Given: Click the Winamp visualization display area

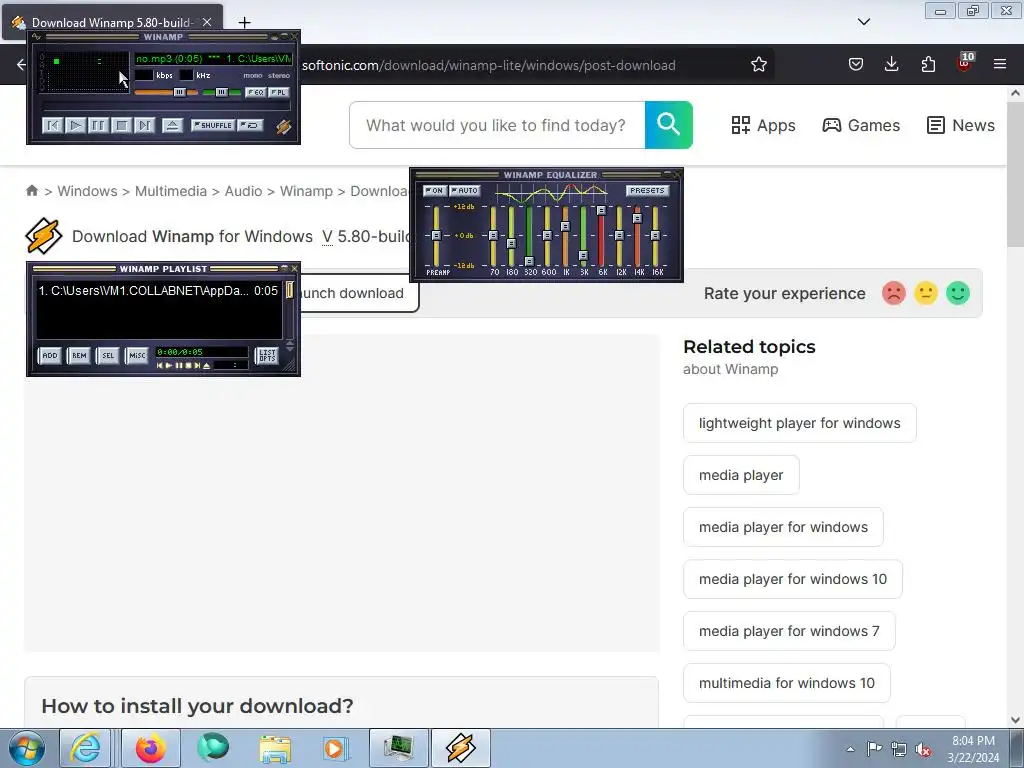Looking at the screenshot, I should [84, 72].
